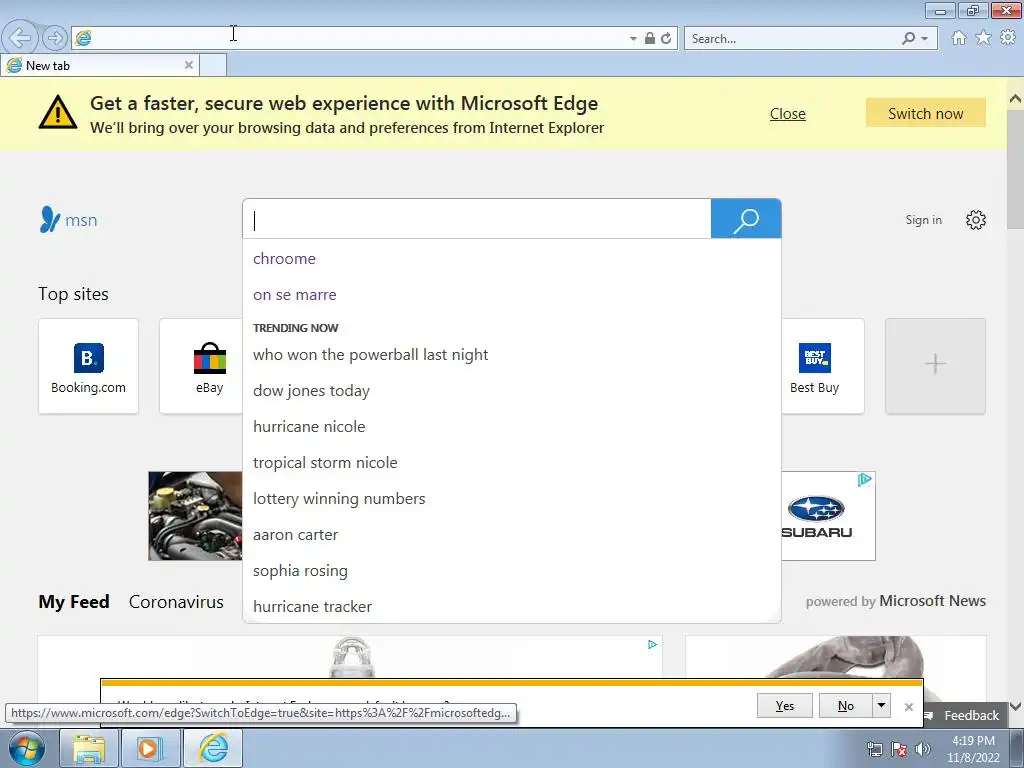The width and height of the screenshot is (1024, 768).
Task: Switch to the My Feed tab
Action: click(74, 601)
